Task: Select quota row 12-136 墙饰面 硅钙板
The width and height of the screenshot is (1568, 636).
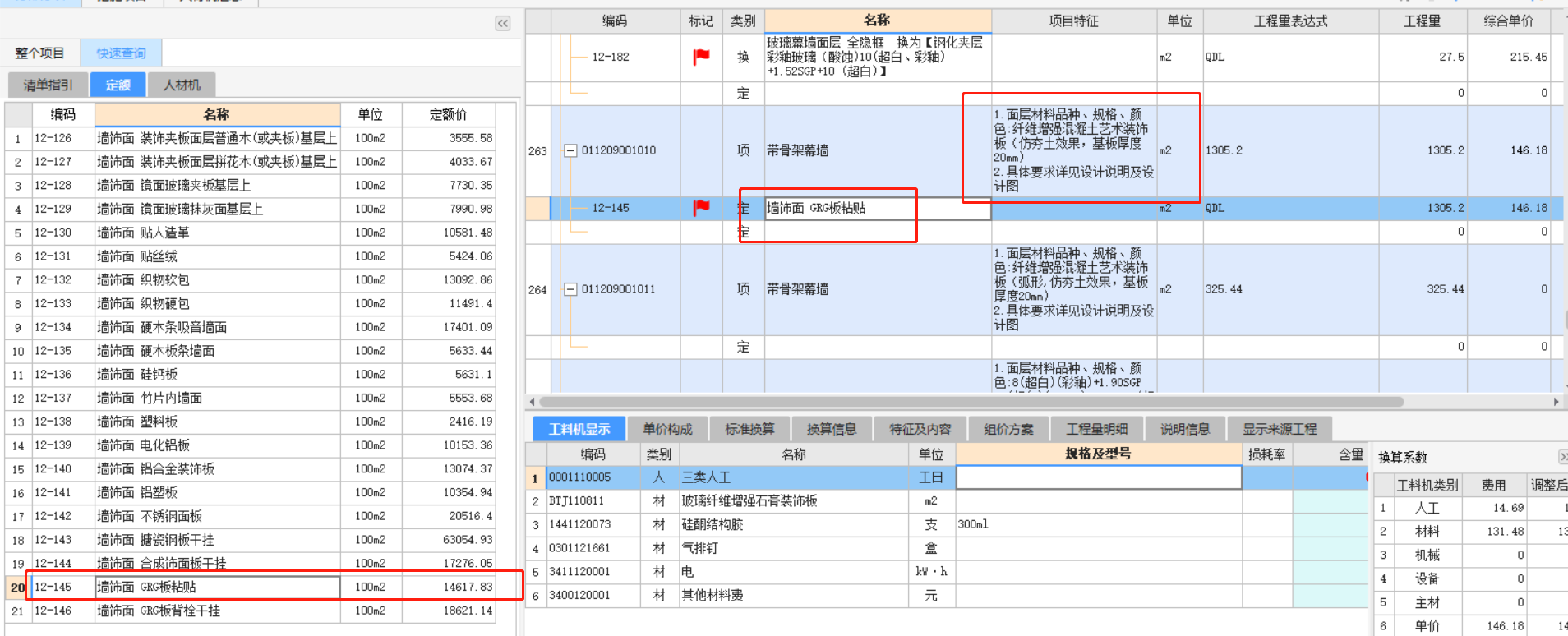Action: pos(251,374)
